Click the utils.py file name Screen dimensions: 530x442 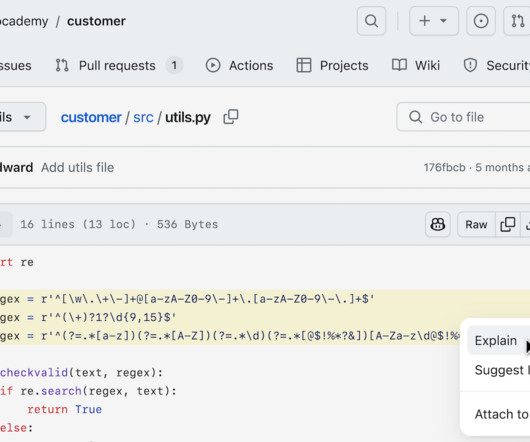(188, 117)
